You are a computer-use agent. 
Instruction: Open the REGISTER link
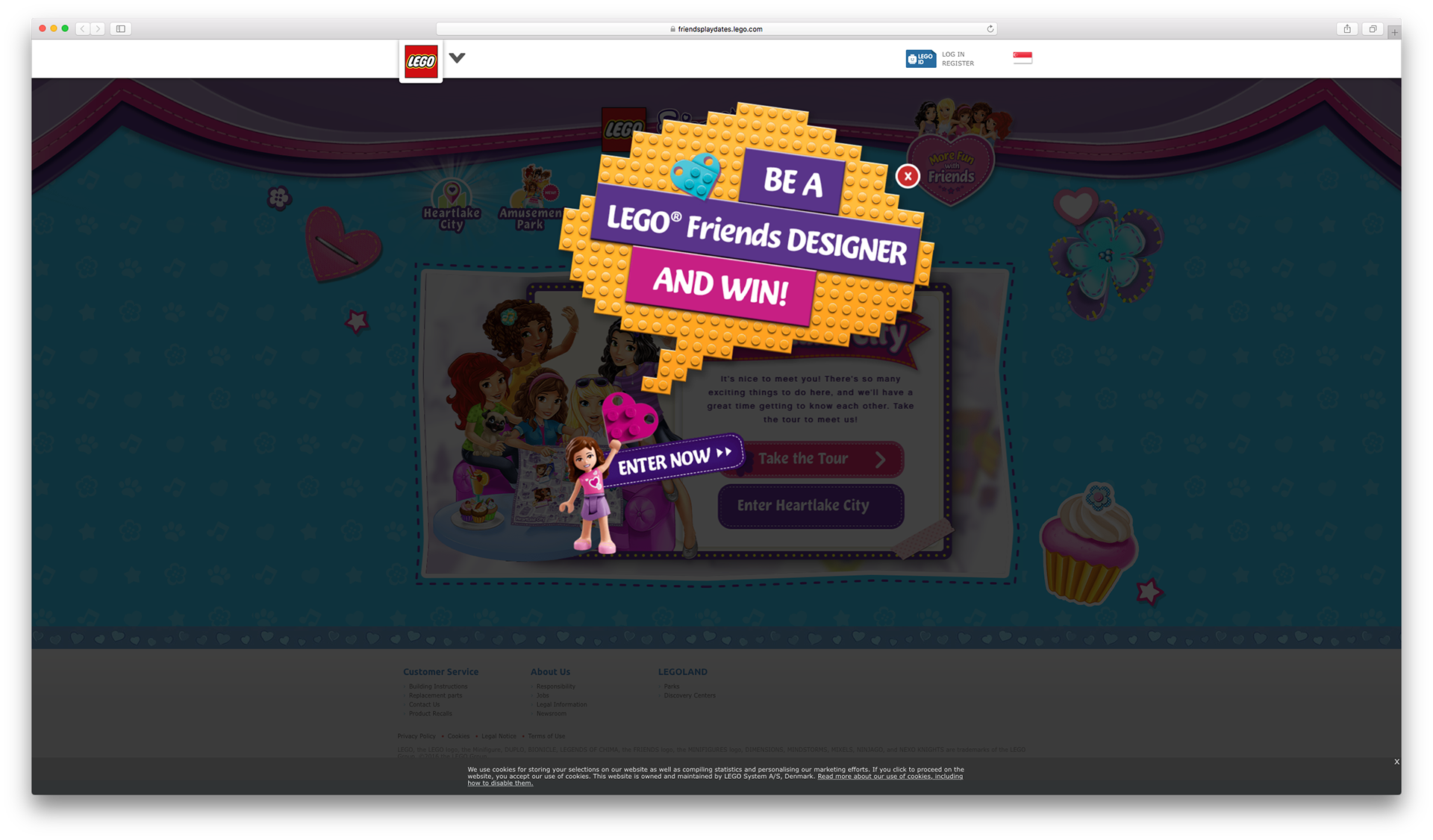point(958,63)
